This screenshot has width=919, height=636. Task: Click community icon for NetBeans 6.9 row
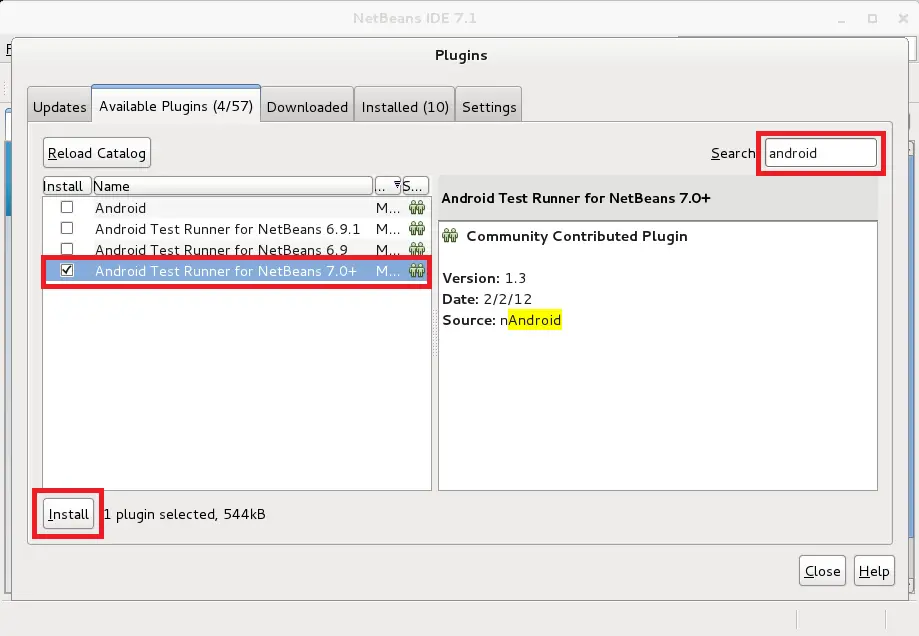(x=417, y=249)
